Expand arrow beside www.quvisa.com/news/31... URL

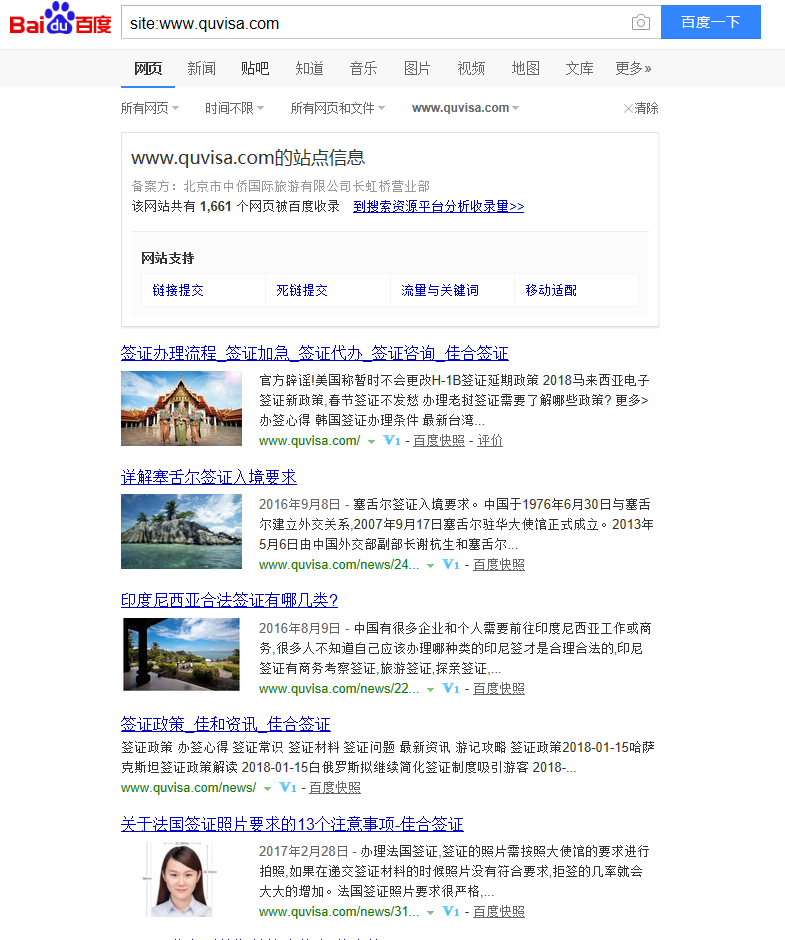[x=430, y=913]
